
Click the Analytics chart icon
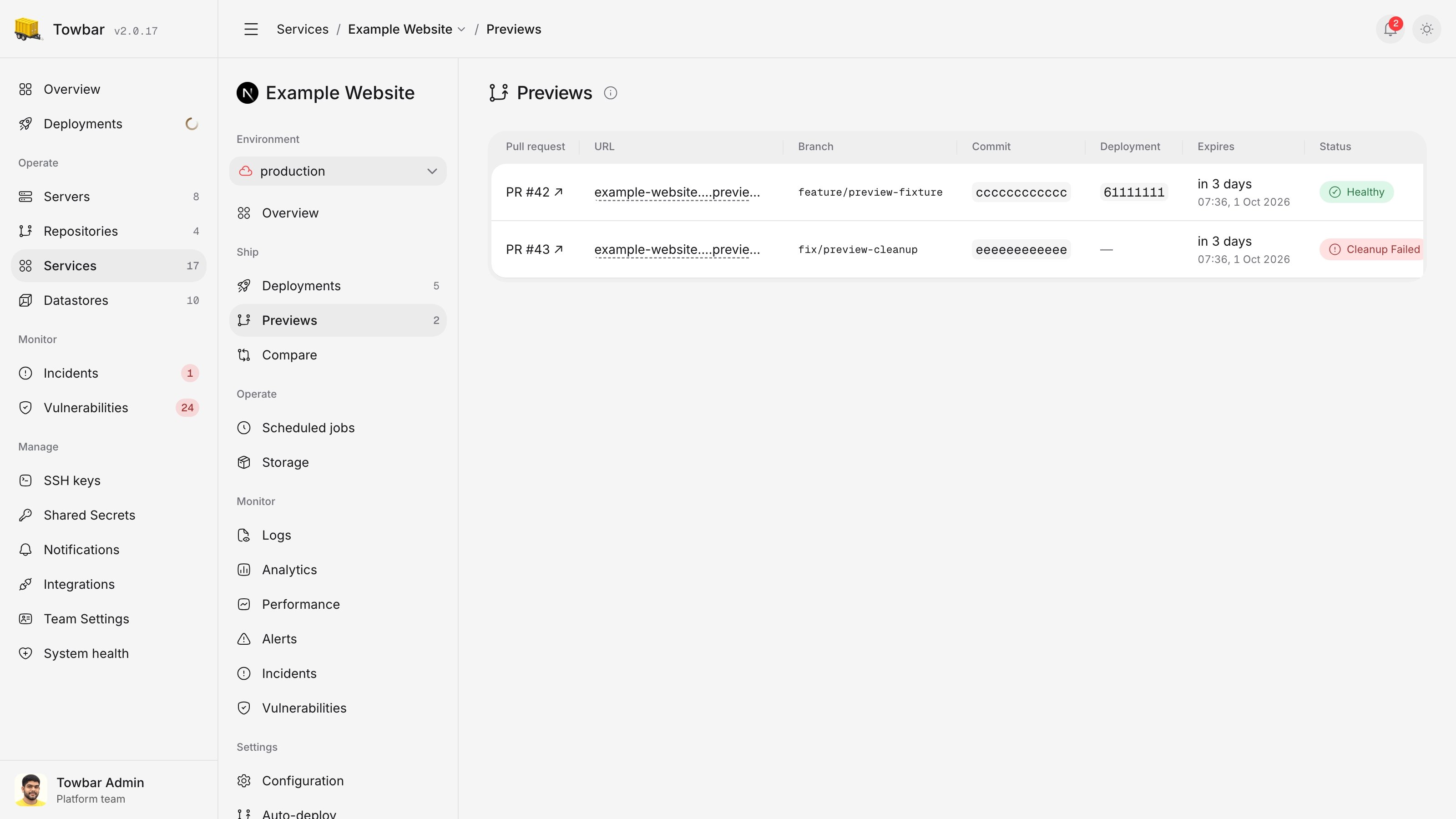tap(243, 570)
